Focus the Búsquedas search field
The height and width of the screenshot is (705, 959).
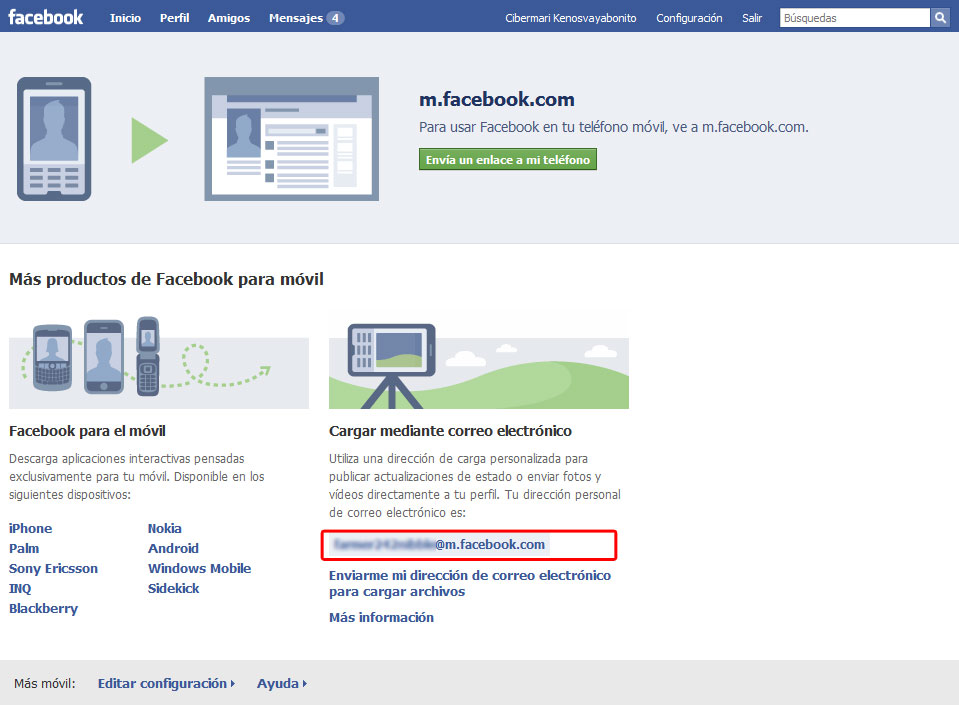[x=854, y=18]
